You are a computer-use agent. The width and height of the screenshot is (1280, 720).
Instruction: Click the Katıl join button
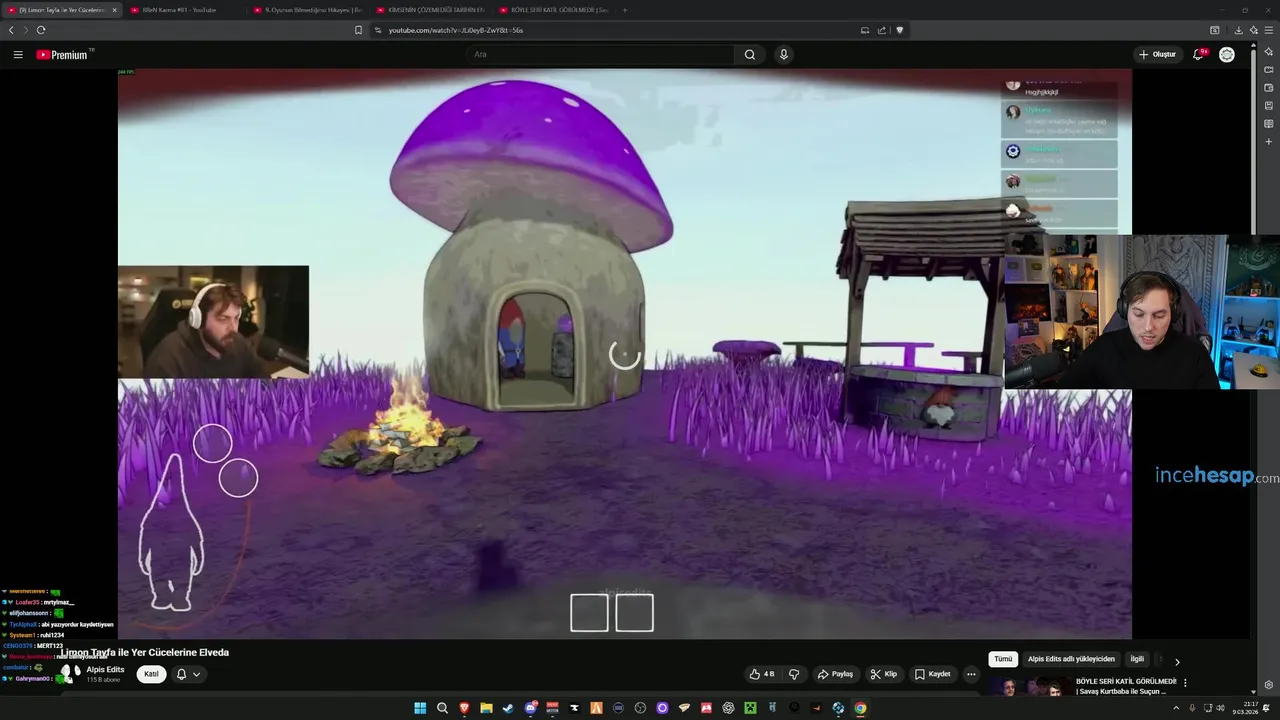[151, 674]
